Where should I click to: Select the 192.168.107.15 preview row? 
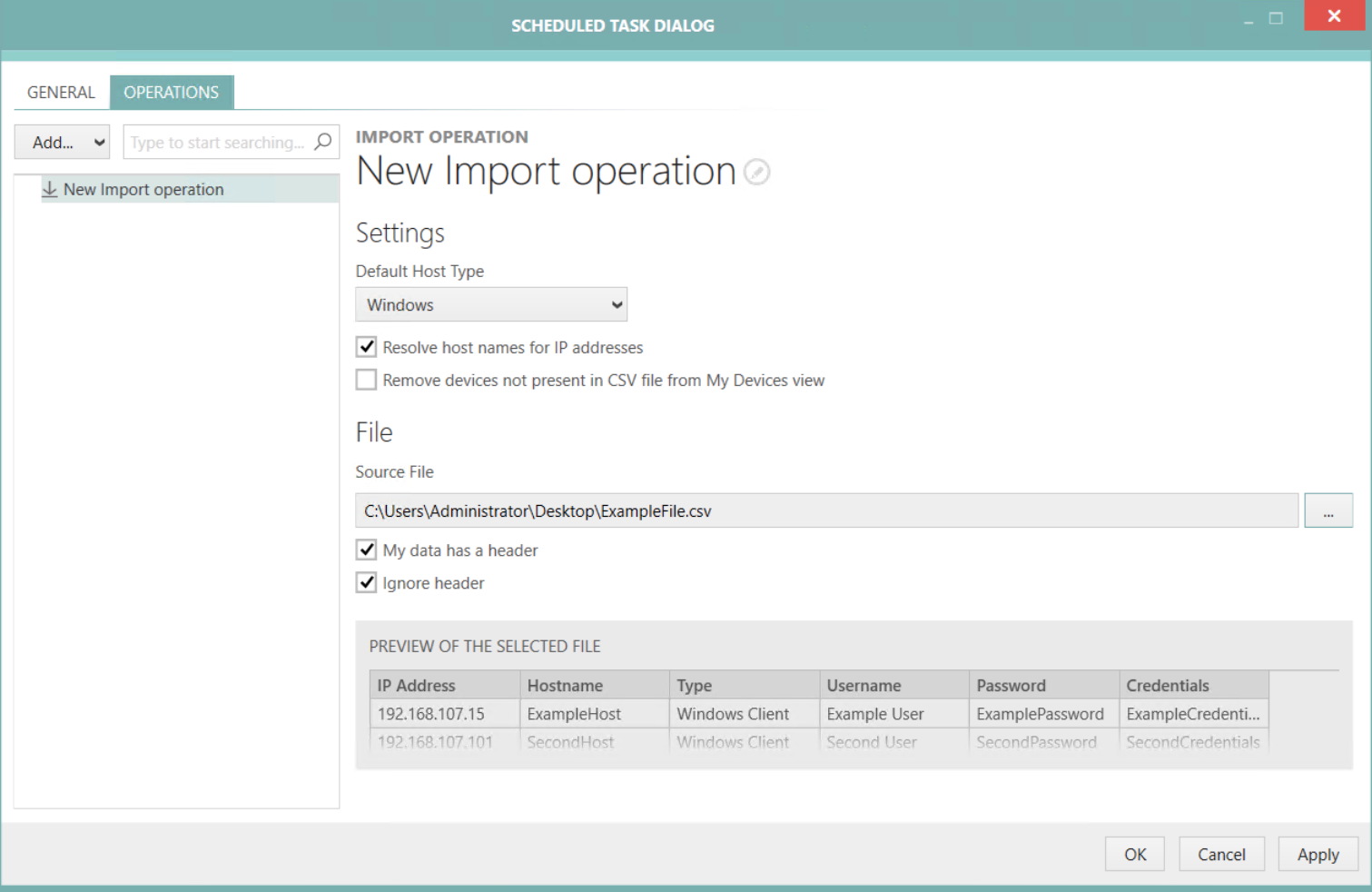pos(431,714)
